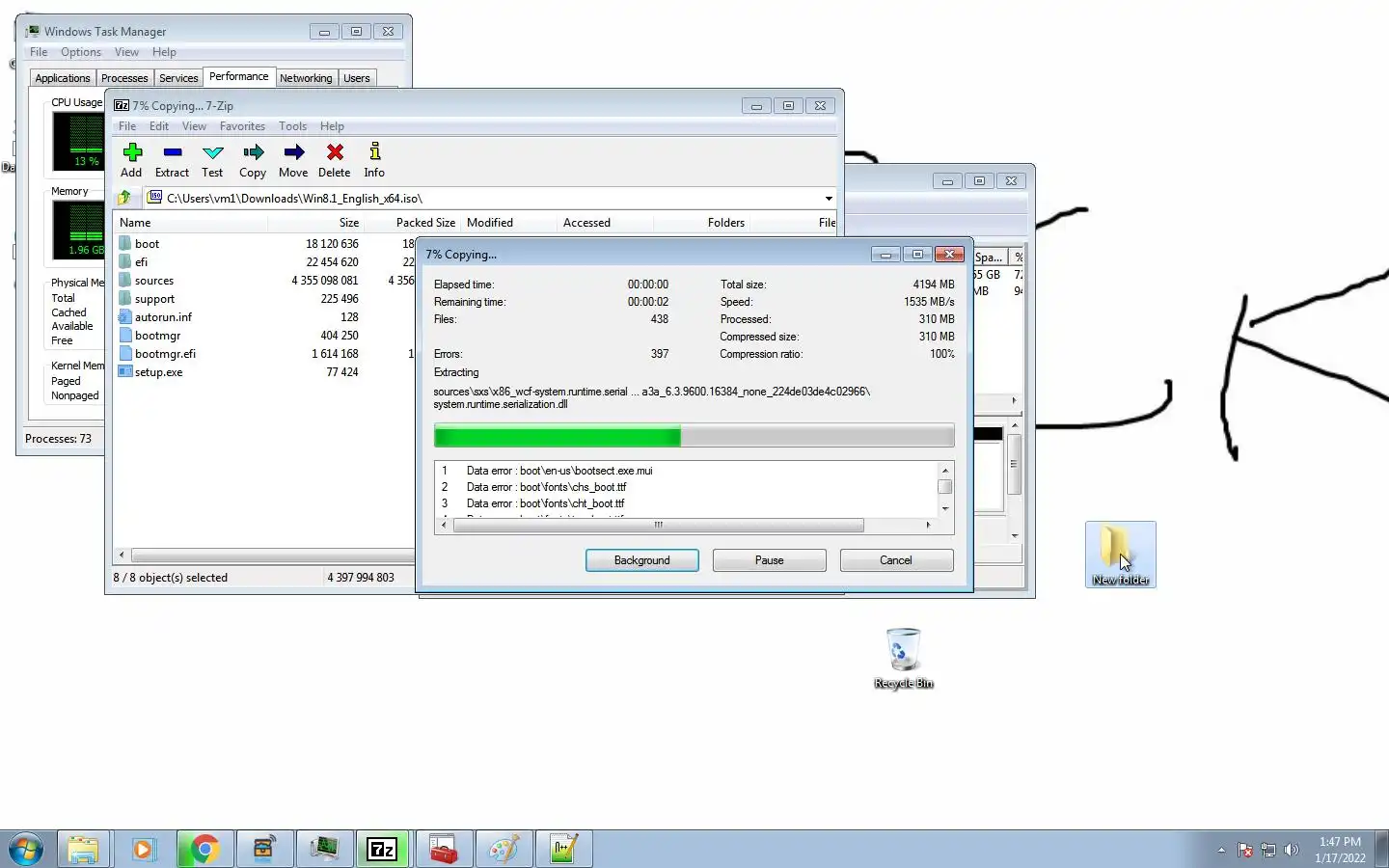Sort the file list by the Name column
The width and height of the screenshot is (1389, 868).
tap(191, 223)
